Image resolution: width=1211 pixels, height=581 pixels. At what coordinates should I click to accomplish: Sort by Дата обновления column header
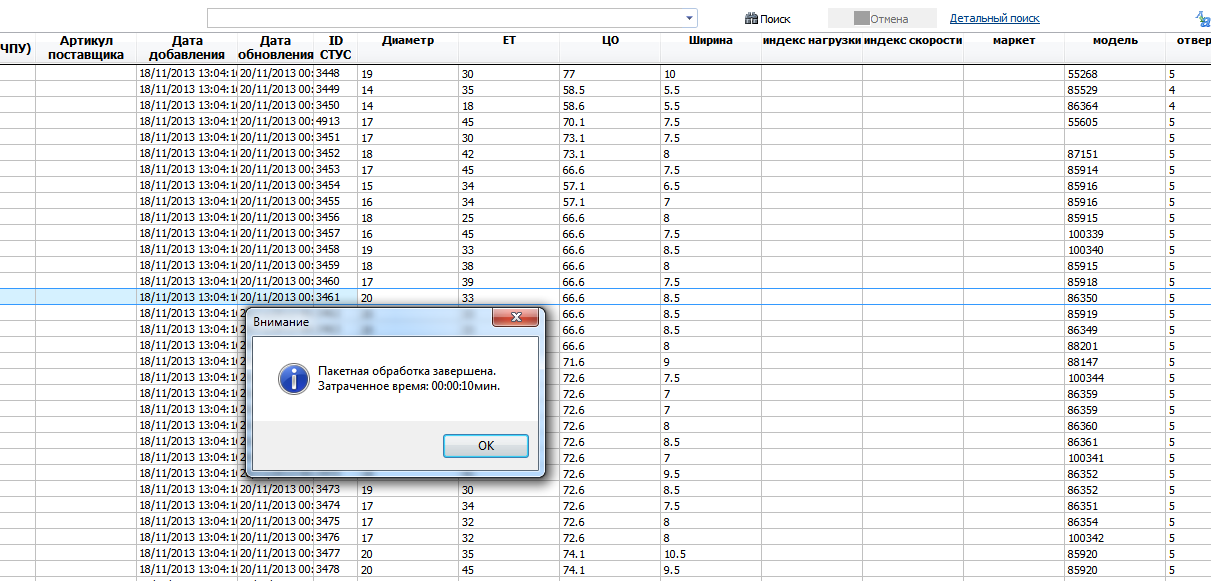pos(275,48)
